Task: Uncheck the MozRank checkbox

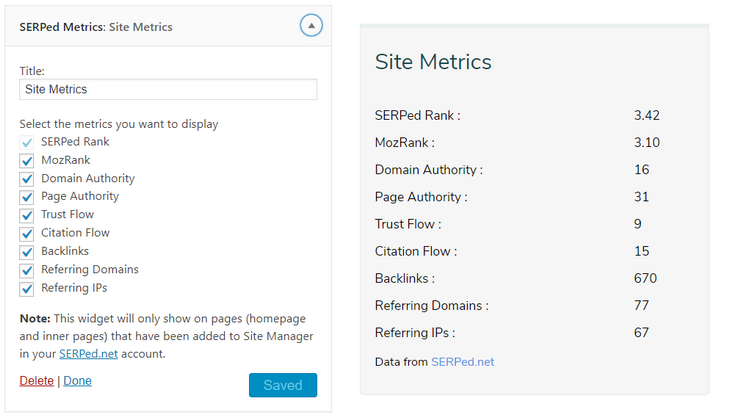Action: (x=27, y=161)
